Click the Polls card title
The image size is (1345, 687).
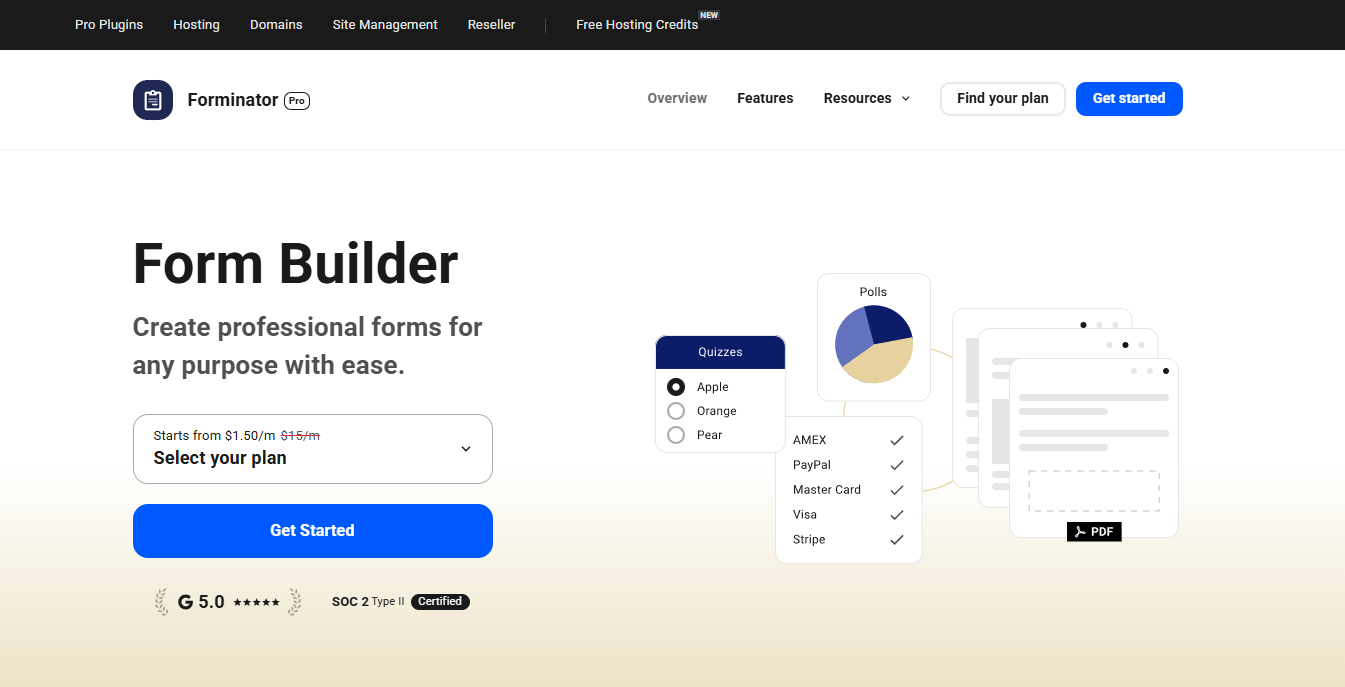pyautogui.click(x=873, y=292)
